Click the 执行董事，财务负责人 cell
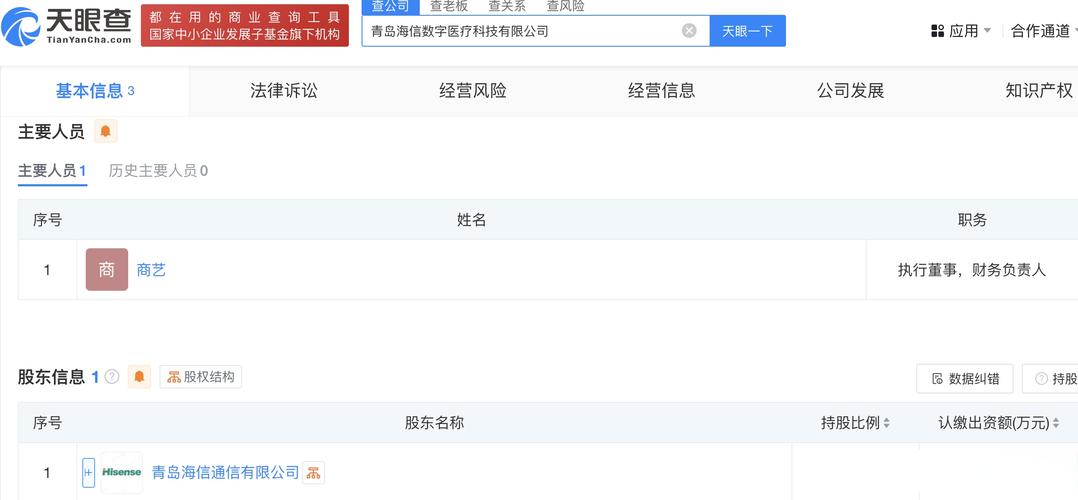 click(972, 270)
